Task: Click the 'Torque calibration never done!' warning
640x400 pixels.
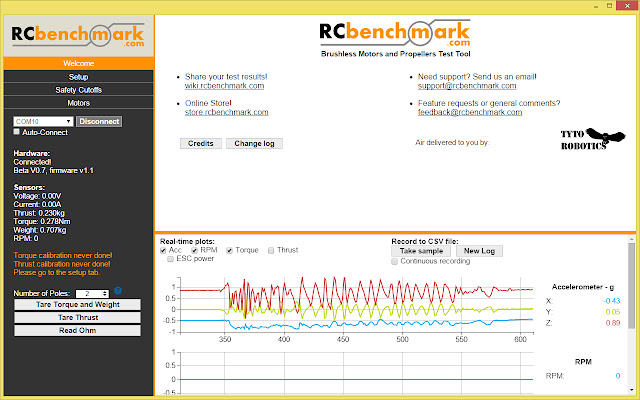Action: [x=63, y=256]
